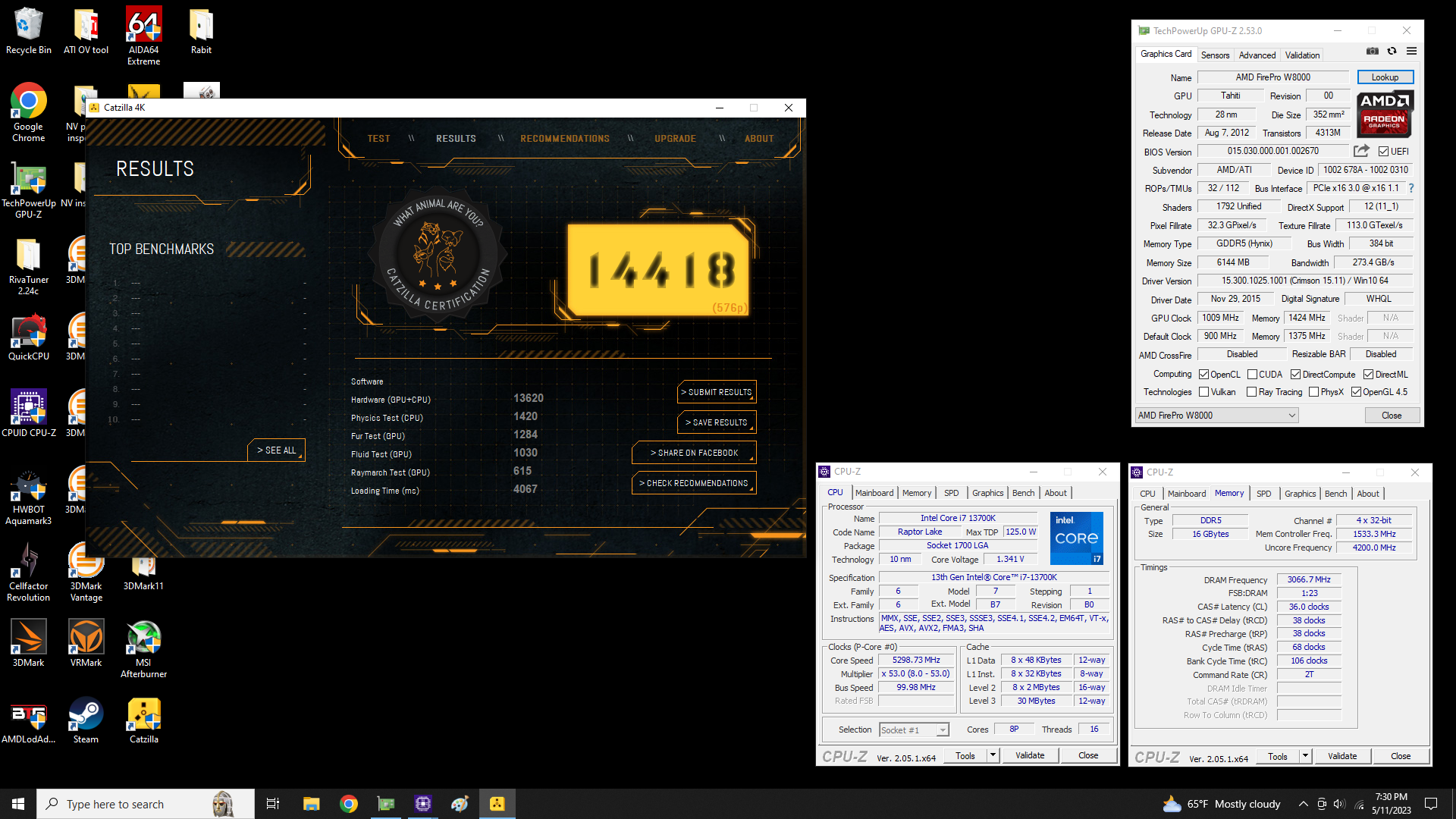Toggle the OpenGL 4.5 checkbox
This screenshot has width=1456, height=819.
pos(1356,392)
